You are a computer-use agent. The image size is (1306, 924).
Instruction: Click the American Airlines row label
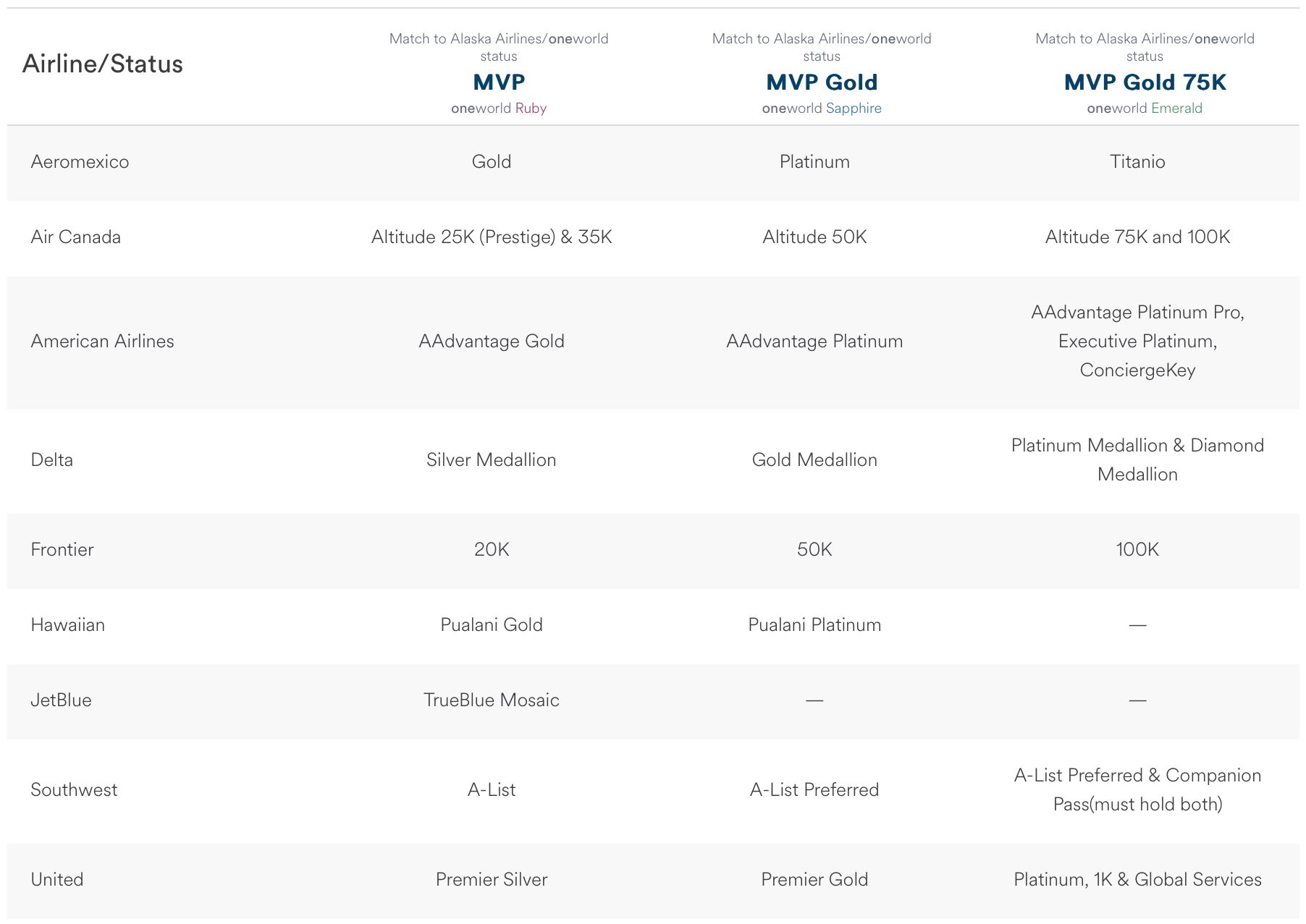(x=103, y=342)
